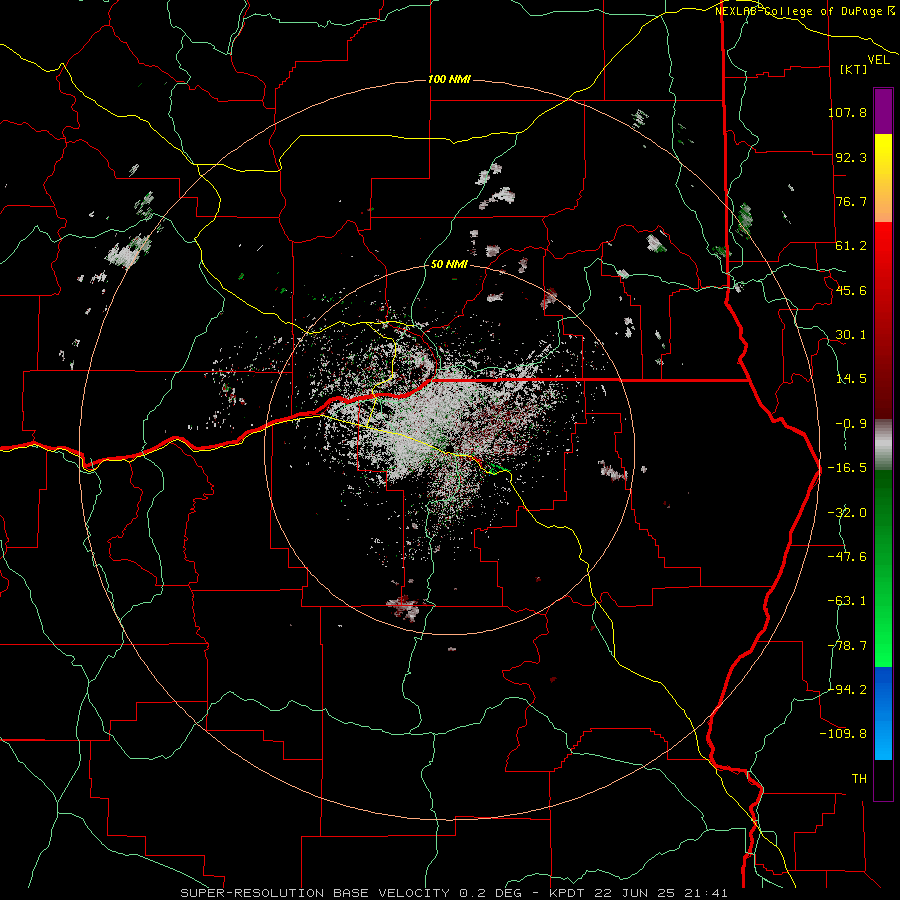Select the -16.5 scale value

tap(847, 467)
